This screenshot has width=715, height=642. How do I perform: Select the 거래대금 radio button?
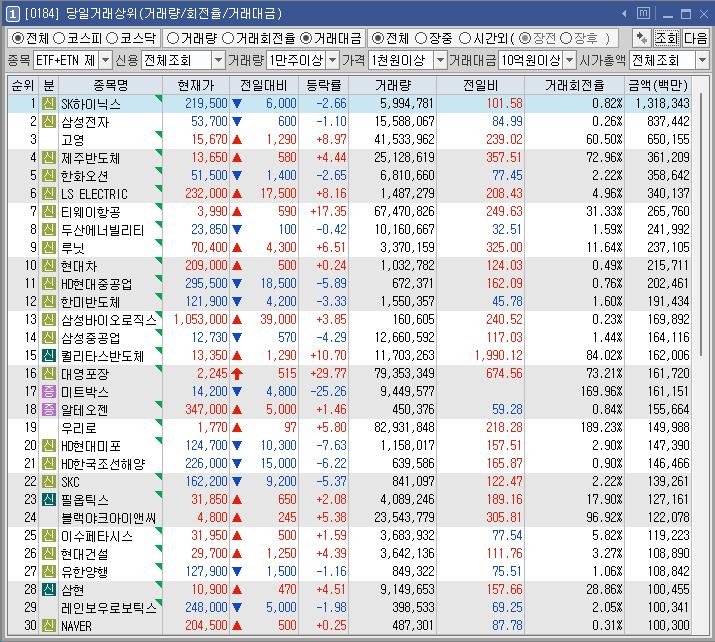pos(306,38)
